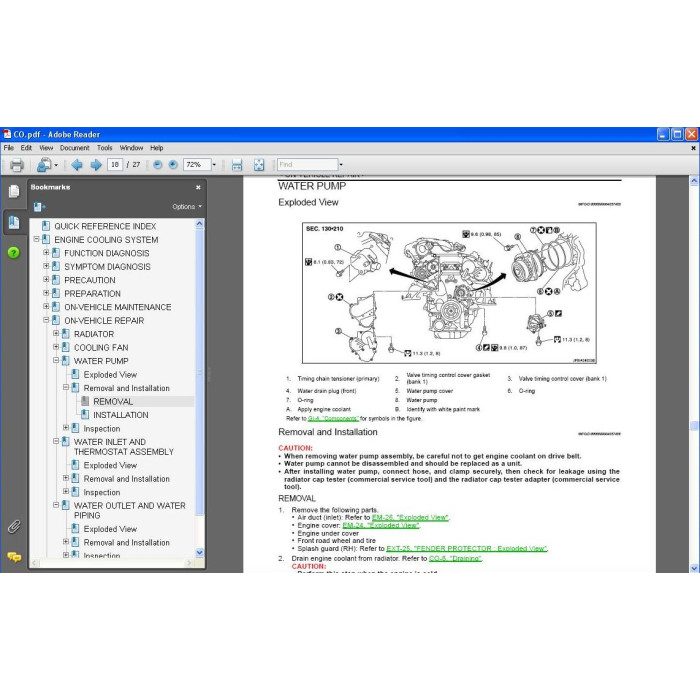Screen dimensions: 700x700
Task: Collapse ENGINE COOLING SYSTEM tree node
Action: 37,239
